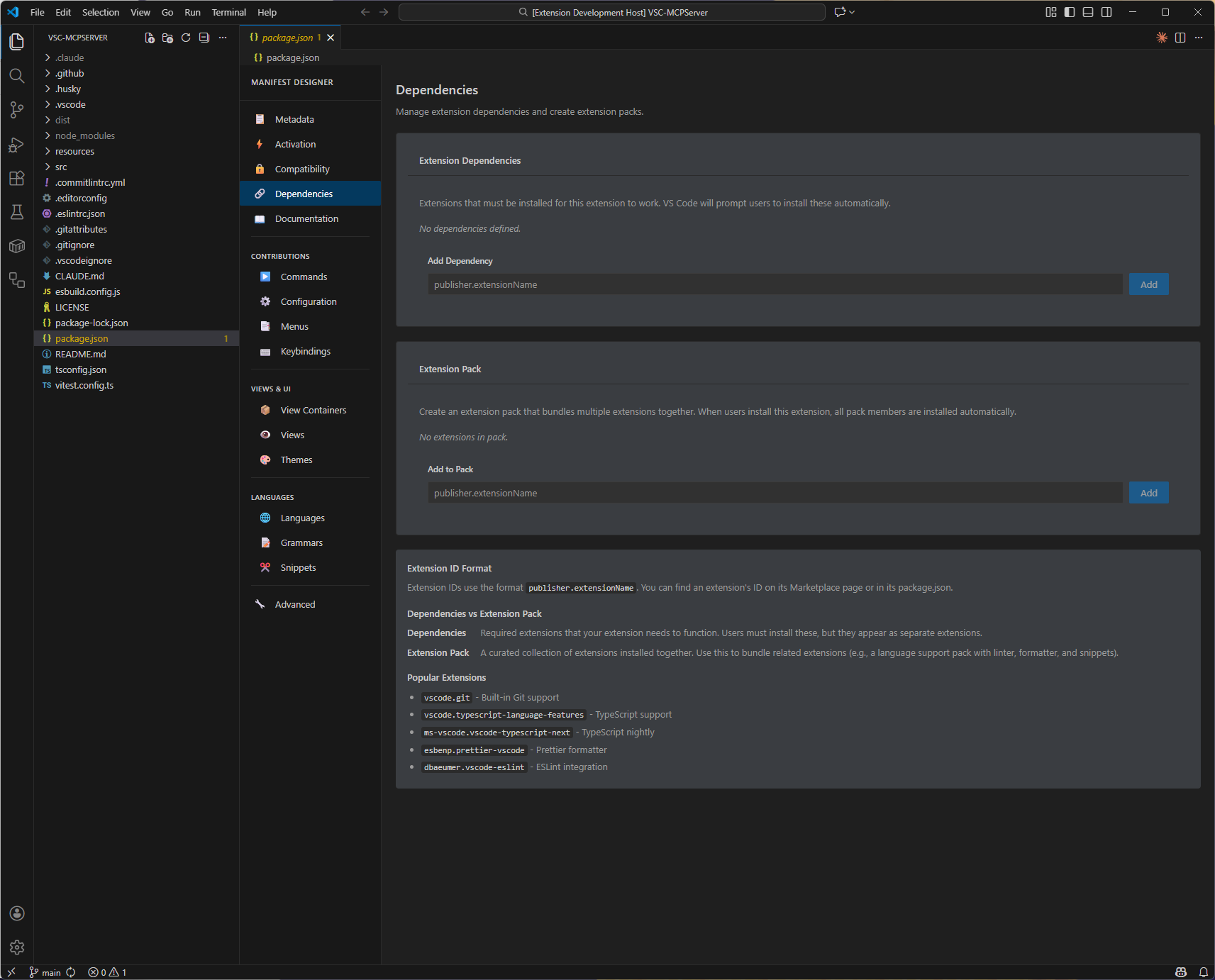The width and height of the screenshot is (1215, 980).
Task: Focus the Add Dependency input field
Action: 775,284
